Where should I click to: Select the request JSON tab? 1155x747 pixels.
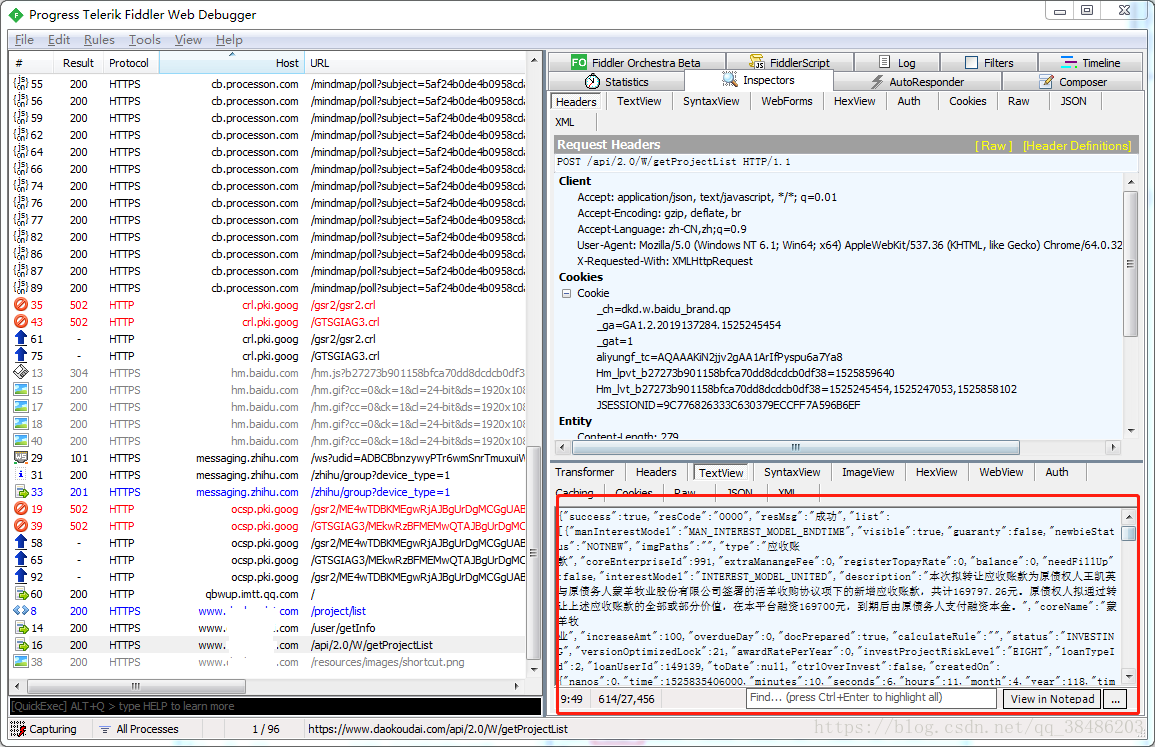[1072, 101]
